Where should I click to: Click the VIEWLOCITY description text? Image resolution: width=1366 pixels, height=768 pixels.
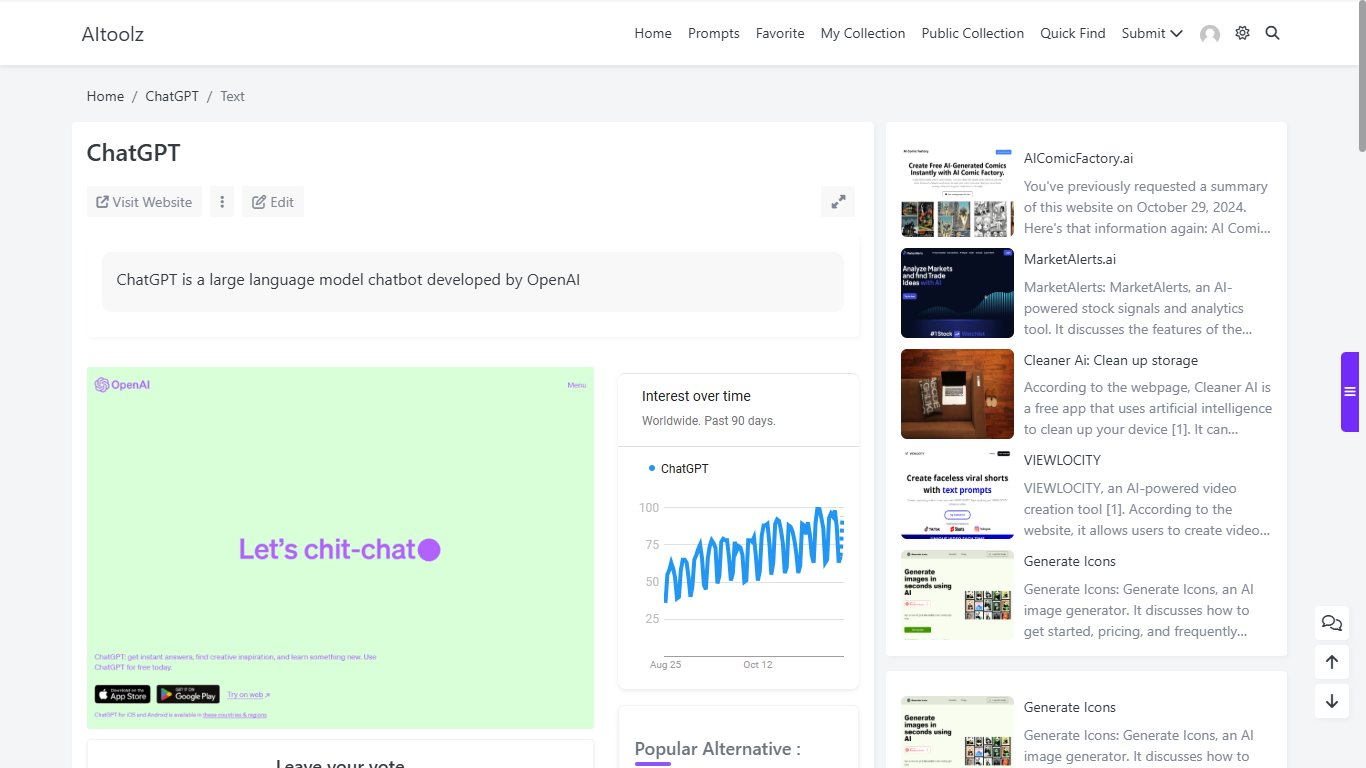point(1146,509)
